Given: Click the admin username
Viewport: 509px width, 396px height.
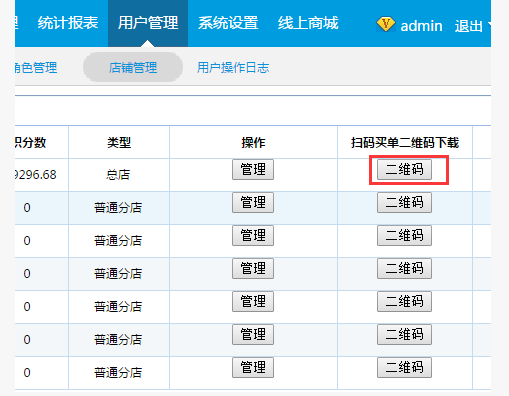Looking at the screenshot, I should click(x=421, y=26).
